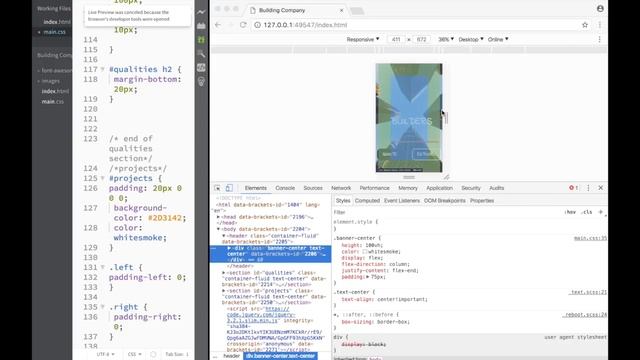The width and height of the screenshot is (640, 360).
Task: Select the Elements tab
Action: click(256, 188)
